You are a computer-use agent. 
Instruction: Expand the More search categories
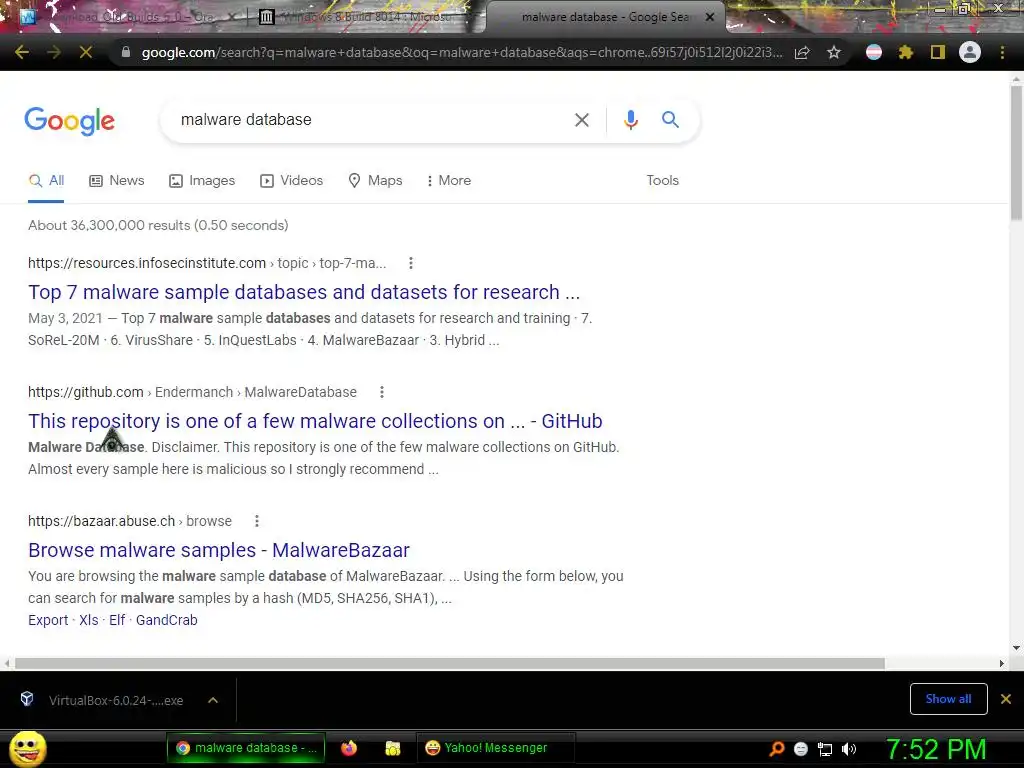pyautogui.click(x=449, y=181)
